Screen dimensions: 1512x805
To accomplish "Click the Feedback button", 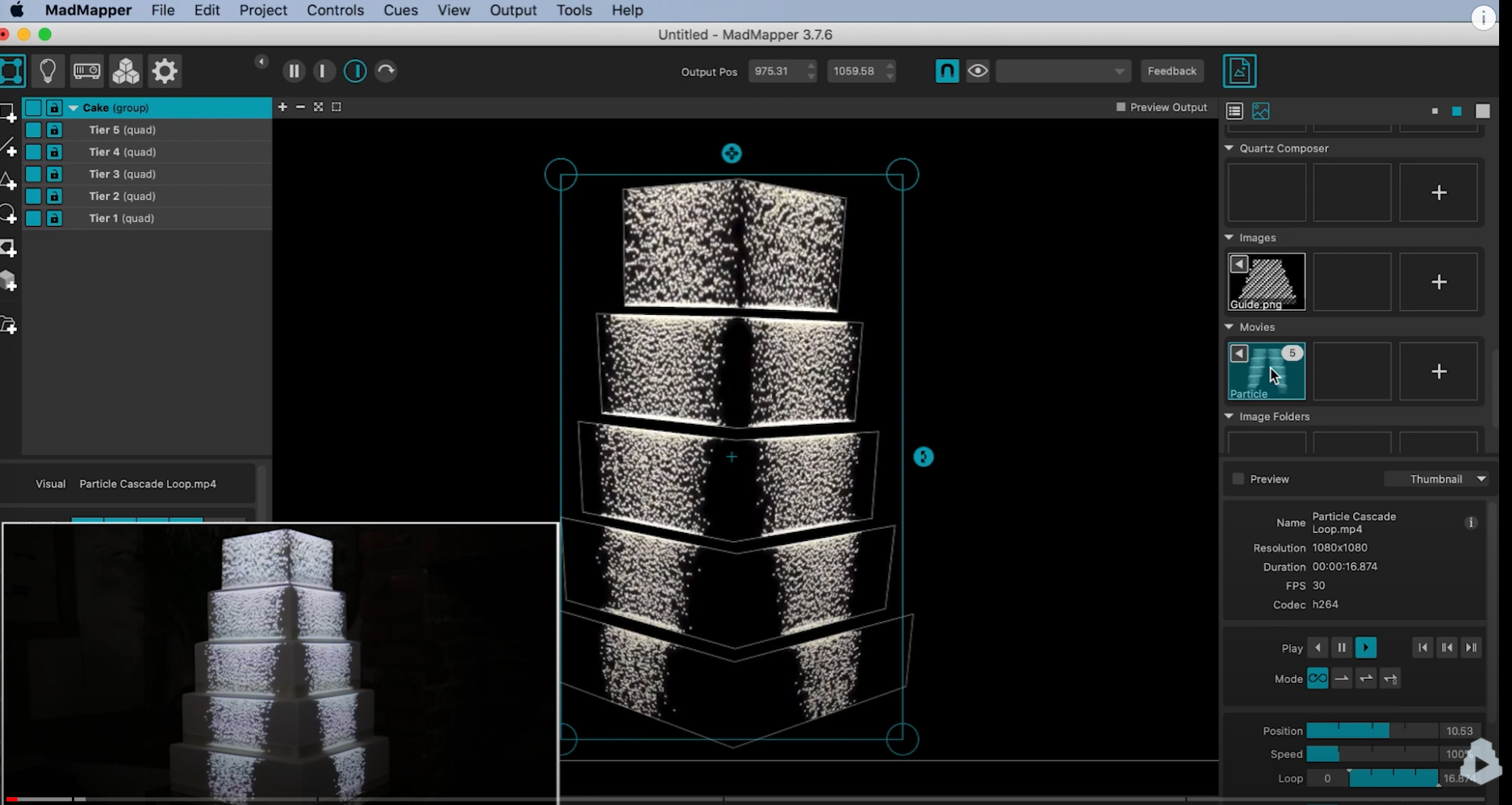I will coord(1171,71).
